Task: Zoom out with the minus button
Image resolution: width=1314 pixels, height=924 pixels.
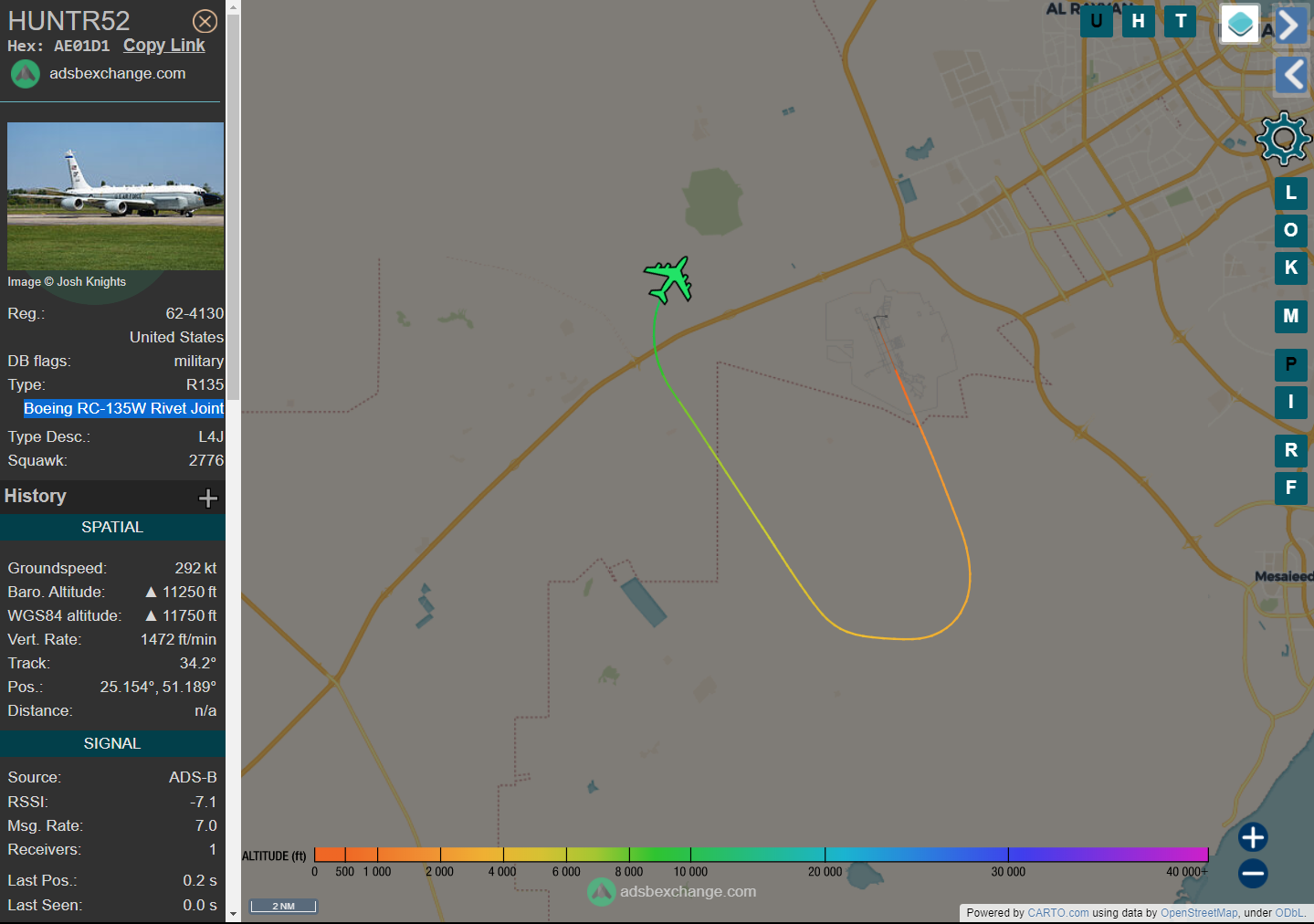Action: point(1253,874)
